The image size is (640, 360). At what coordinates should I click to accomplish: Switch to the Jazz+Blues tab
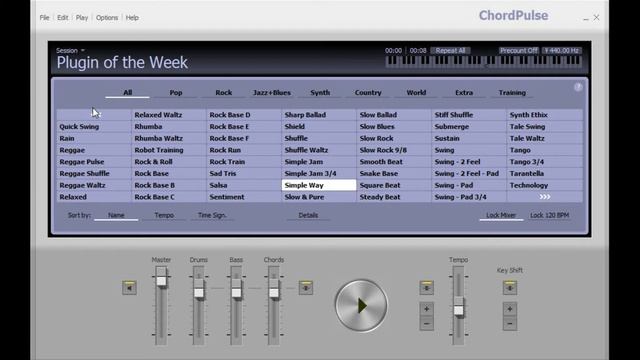pyautogui.click(x=272, y=93)
